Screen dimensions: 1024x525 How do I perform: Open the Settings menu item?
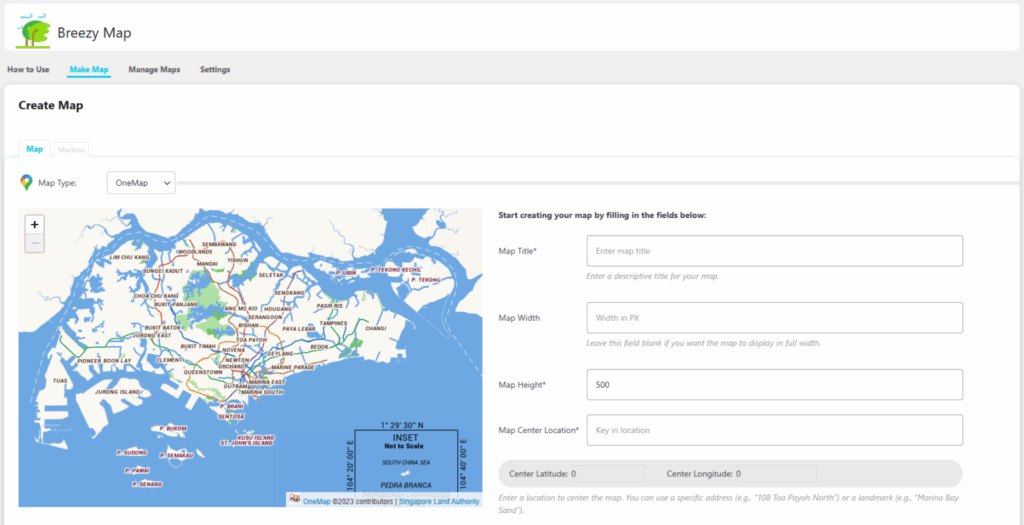coord(215,70)
